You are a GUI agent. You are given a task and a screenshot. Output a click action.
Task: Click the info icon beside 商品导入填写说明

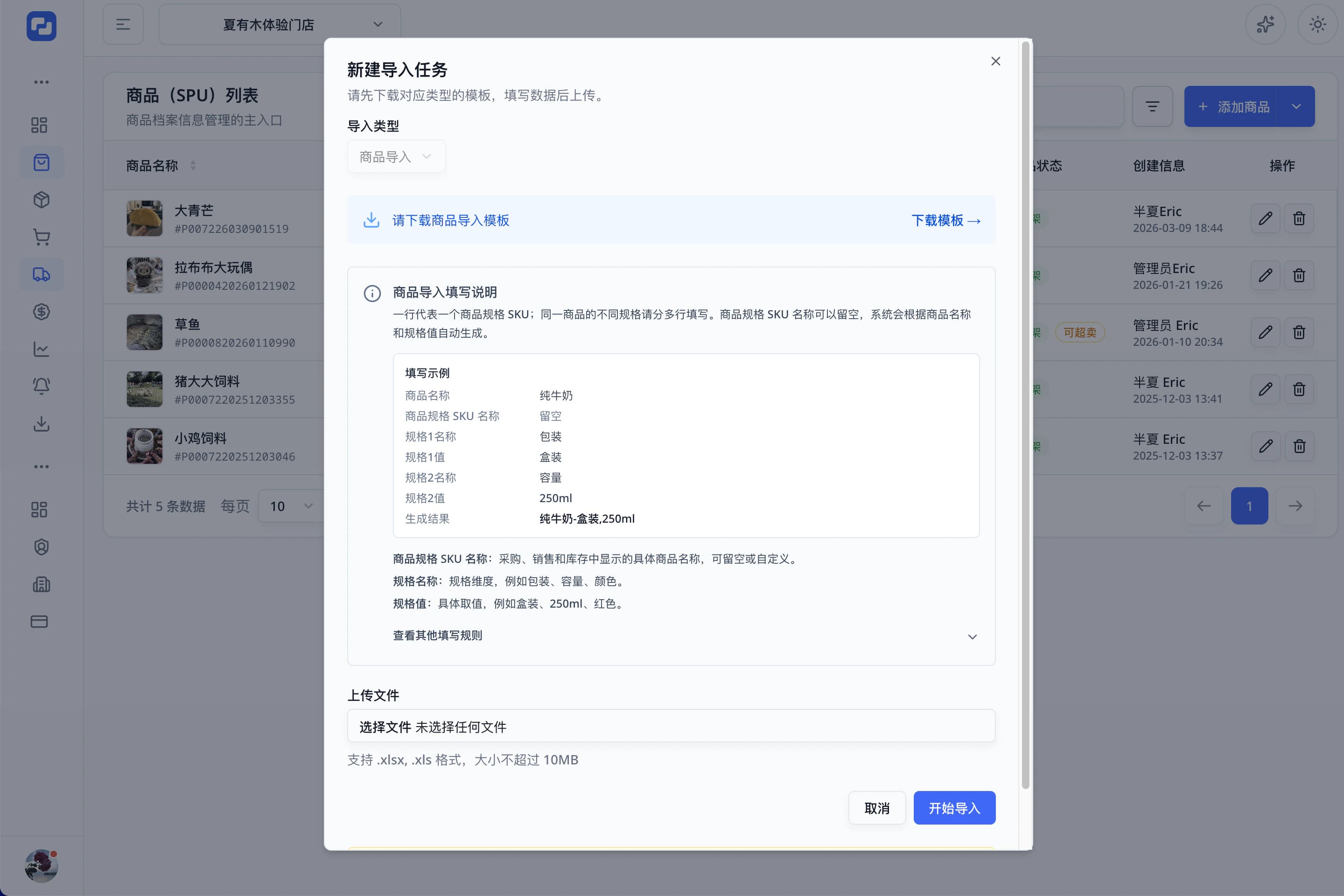[x=372, y=293]
